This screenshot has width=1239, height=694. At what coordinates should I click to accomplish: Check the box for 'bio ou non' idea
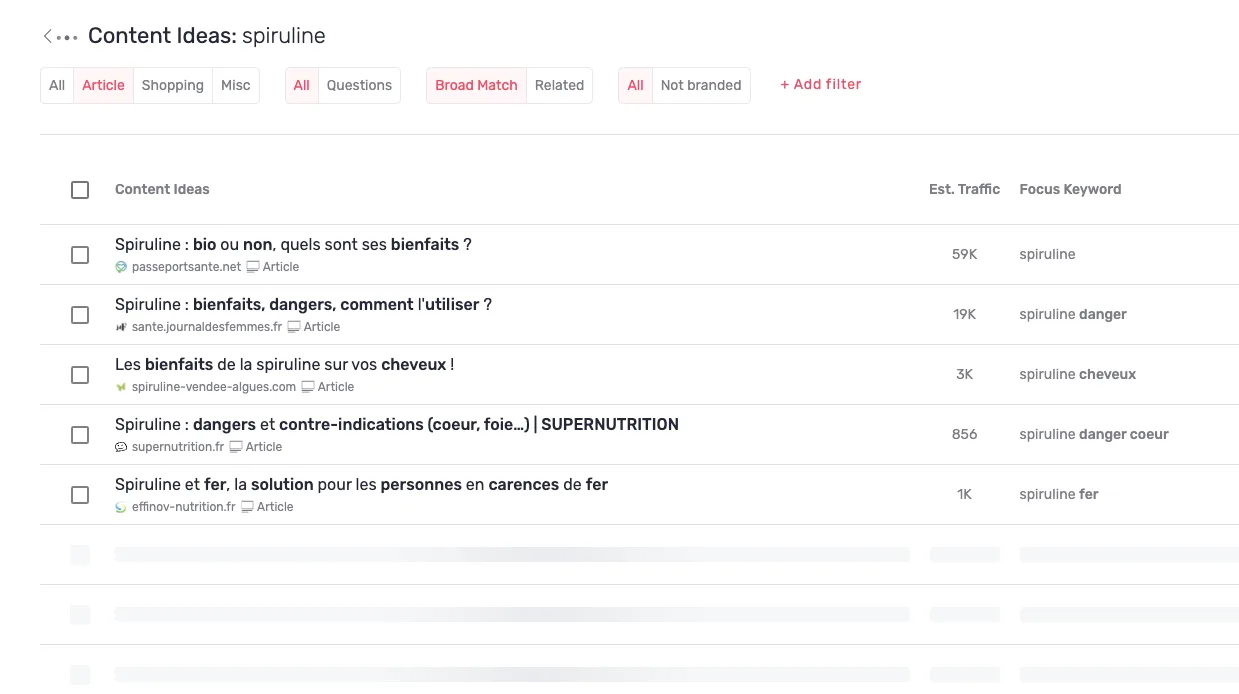pos(80,255)
